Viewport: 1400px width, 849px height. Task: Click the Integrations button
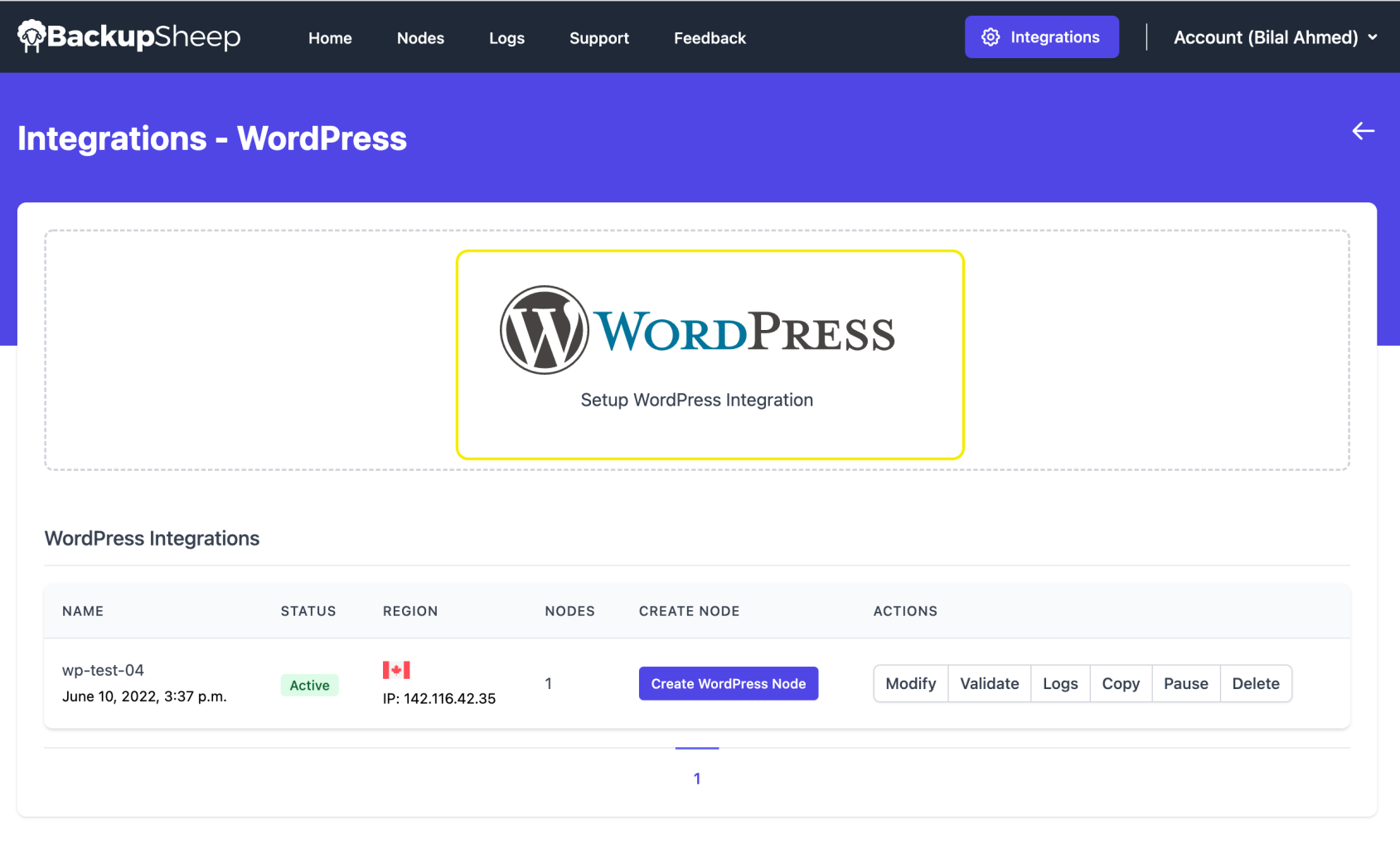click(1041, 37)
